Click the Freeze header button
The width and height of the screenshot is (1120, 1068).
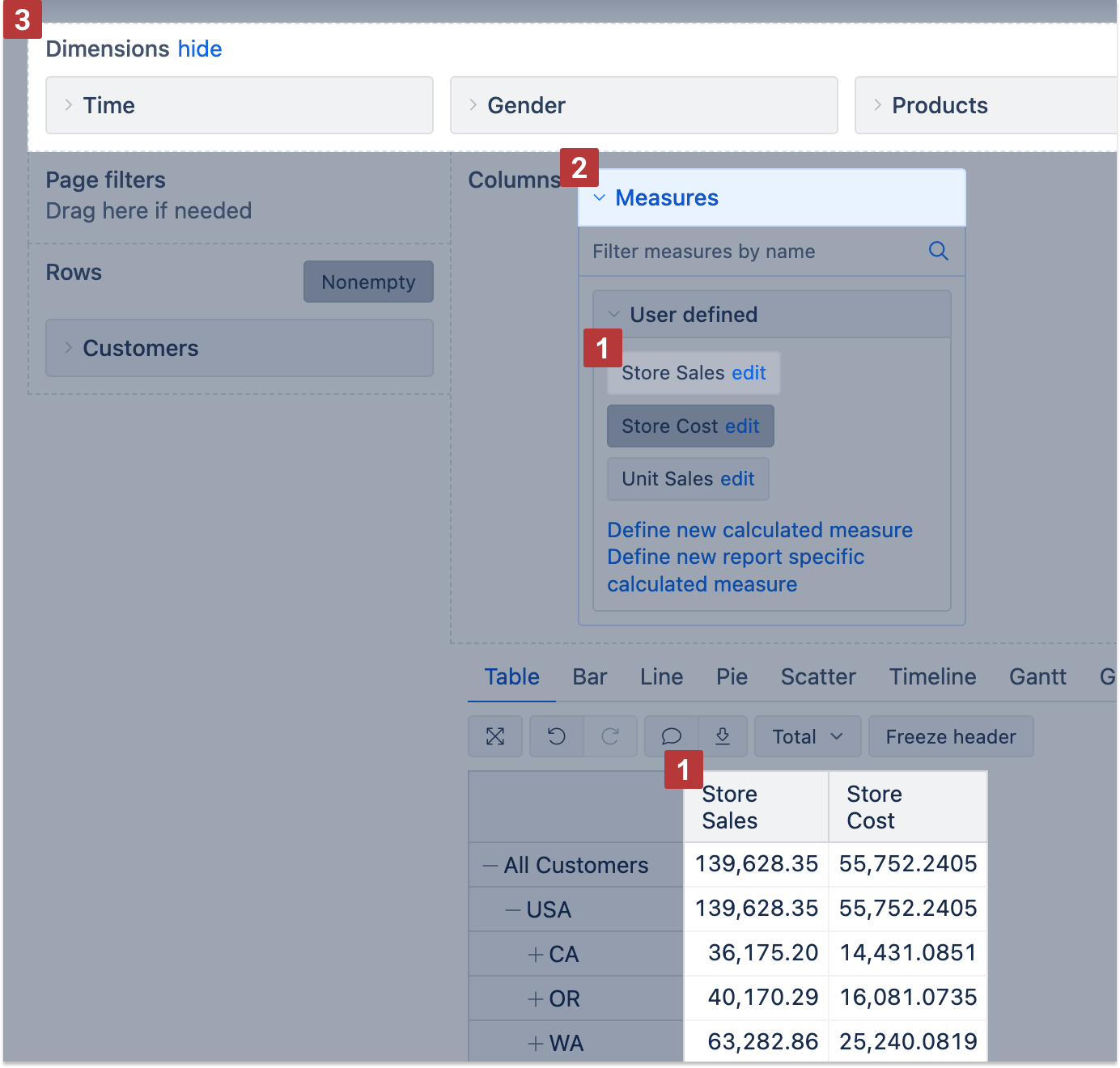pos(950,736)
